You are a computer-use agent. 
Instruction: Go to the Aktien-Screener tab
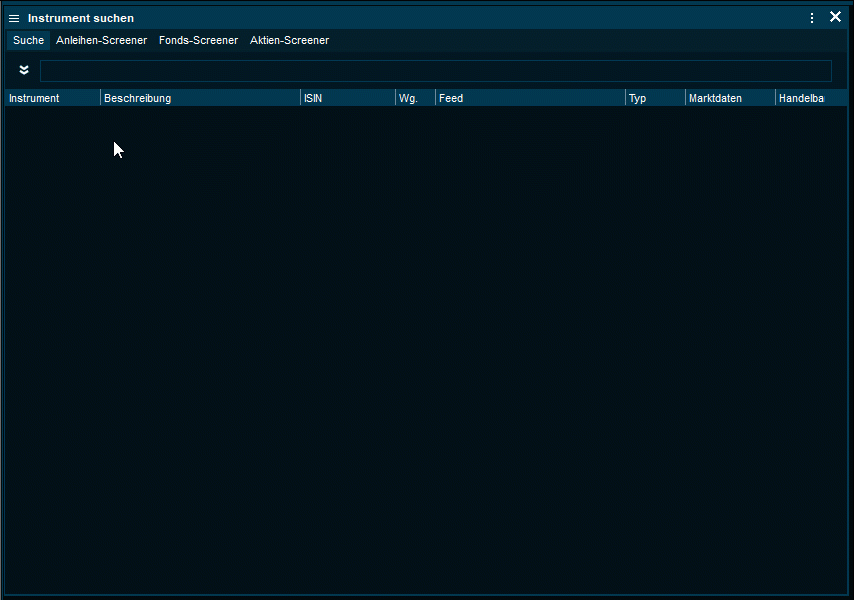click(x=289, y=40)
